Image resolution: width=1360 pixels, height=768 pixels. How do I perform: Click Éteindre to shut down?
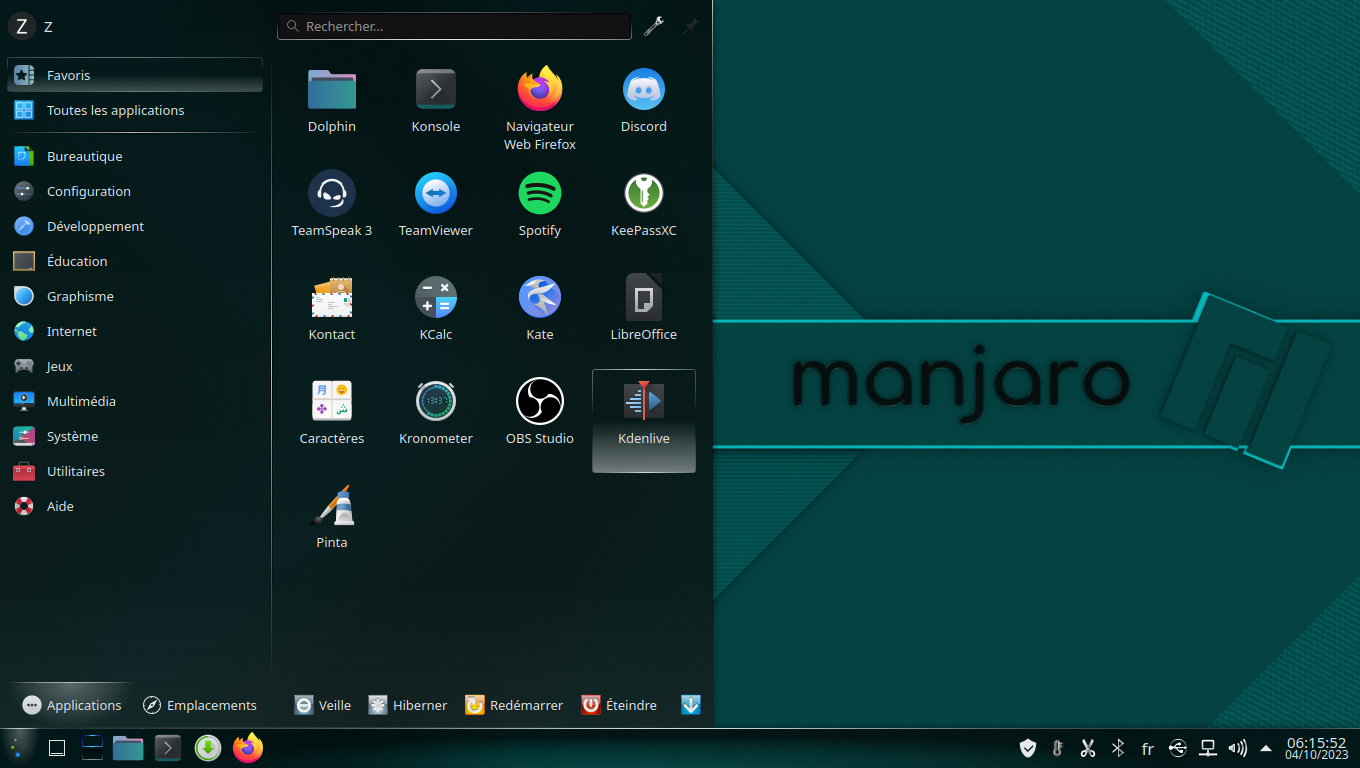pos(620,705)
